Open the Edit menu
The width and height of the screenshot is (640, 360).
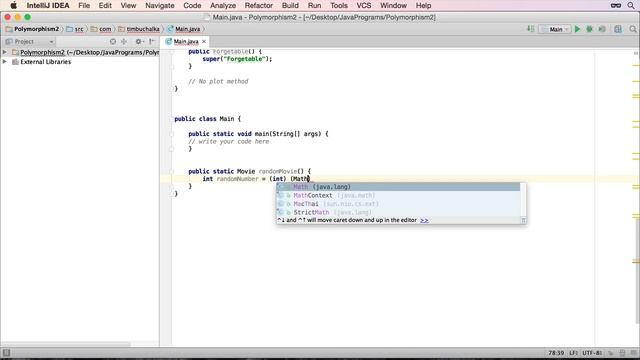tap(105, 5)
